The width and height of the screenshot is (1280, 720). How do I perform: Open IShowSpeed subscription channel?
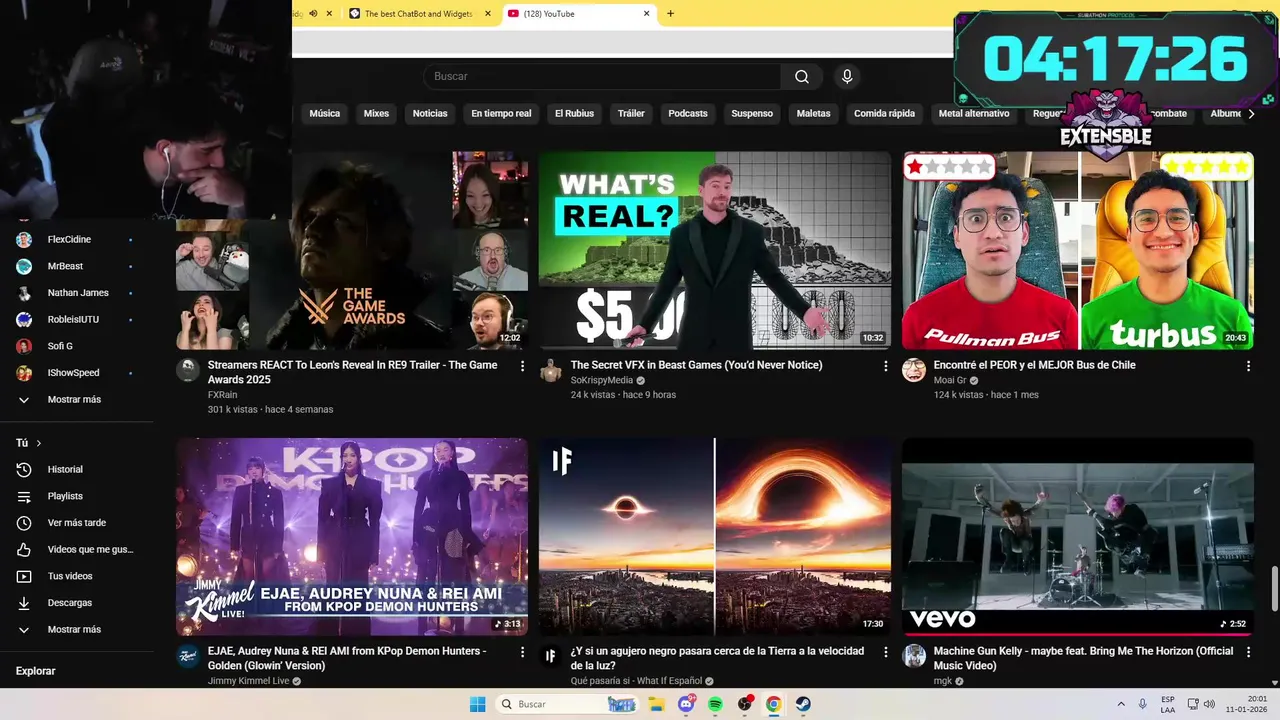[74, 373]
